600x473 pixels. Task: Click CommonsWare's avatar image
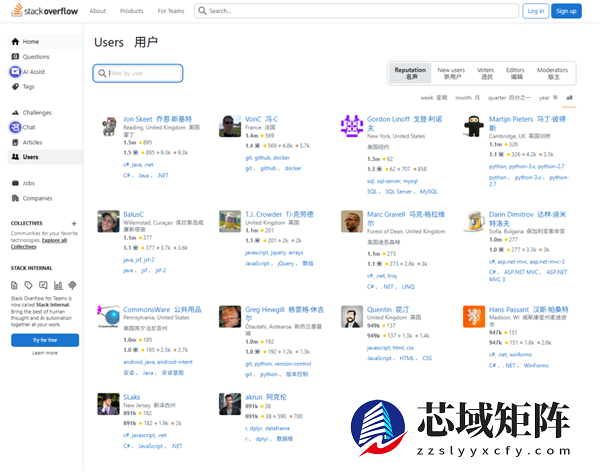pos(109,316)
